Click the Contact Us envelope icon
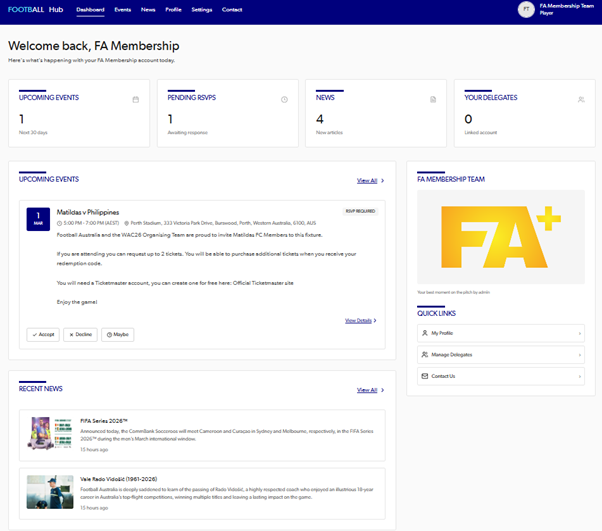602x531 pixels. pyautogui.click(x=425, y=376)
